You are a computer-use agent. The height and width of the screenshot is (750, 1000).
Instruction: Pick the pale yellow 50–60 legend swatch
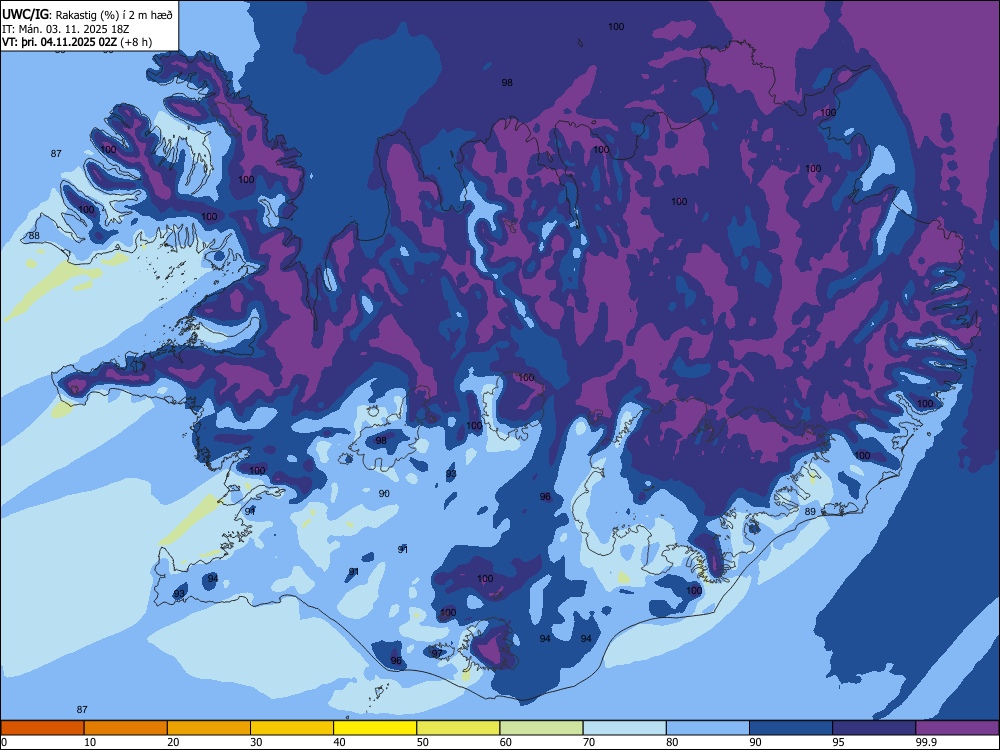click(459, 728)
